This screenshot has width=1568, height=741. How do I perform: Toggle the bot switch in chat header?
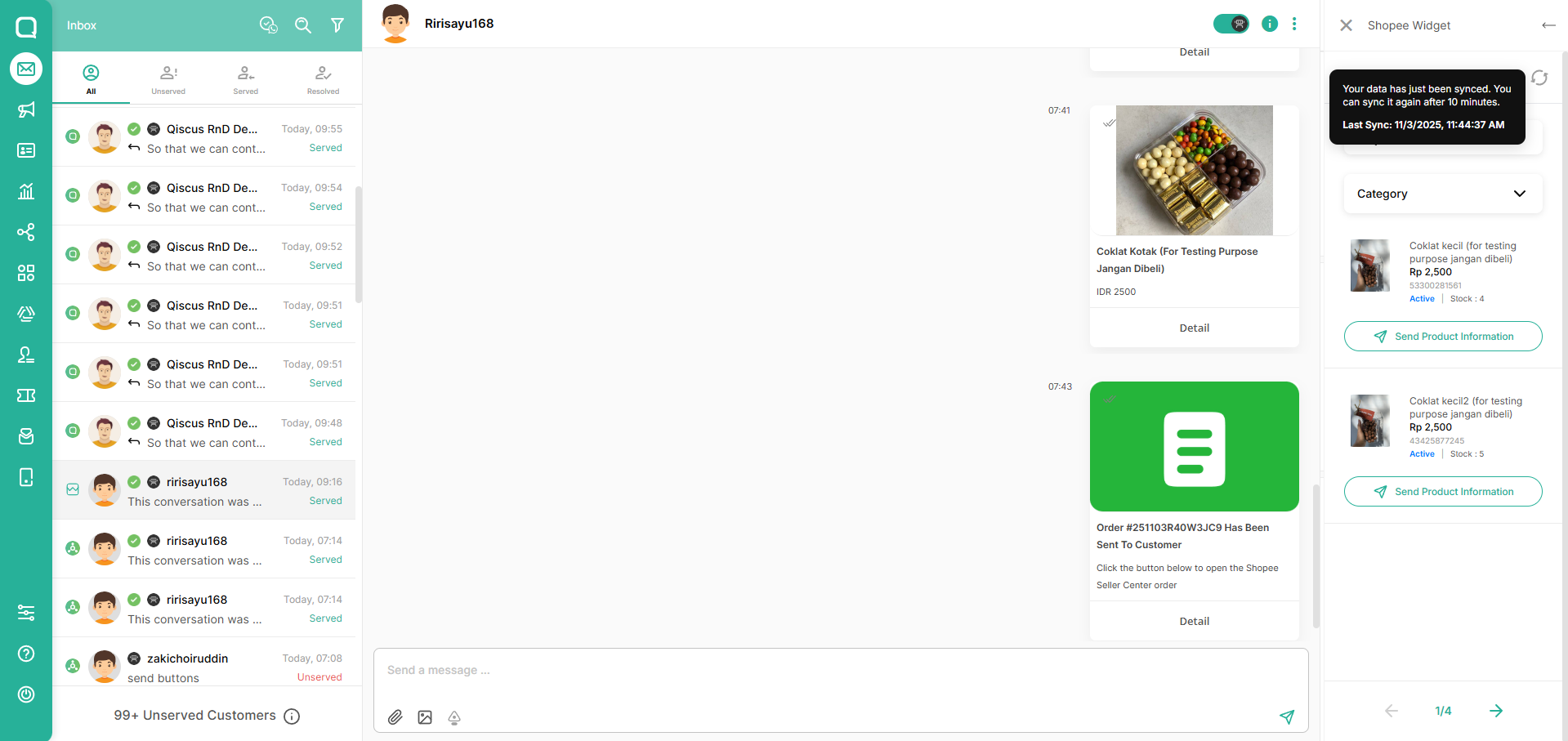1231,24
